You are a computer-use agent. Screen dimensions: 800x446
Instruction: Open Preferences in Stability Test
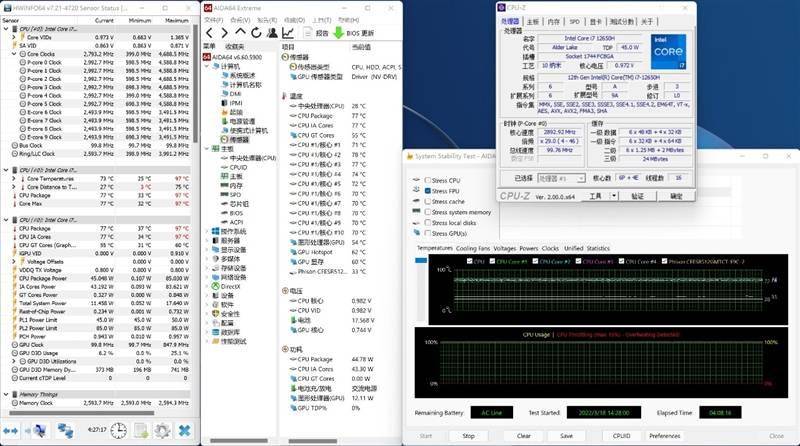pyautogui.click(x=664, y=436)
